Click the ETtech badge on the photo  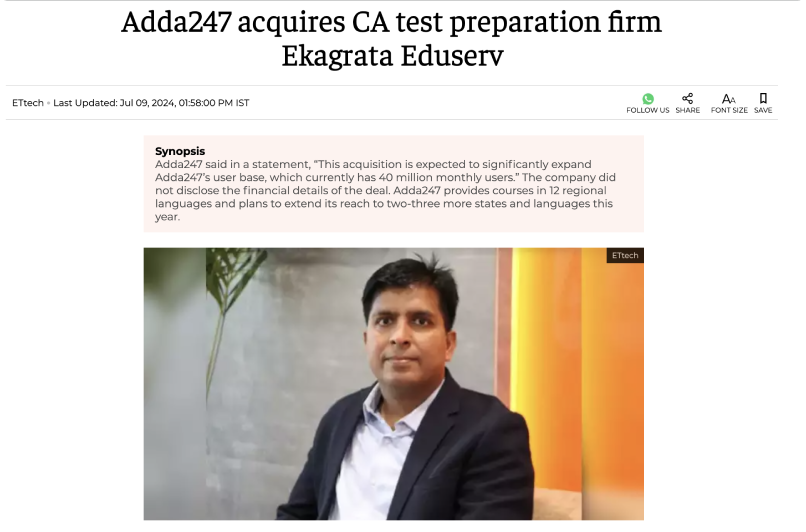625,255
